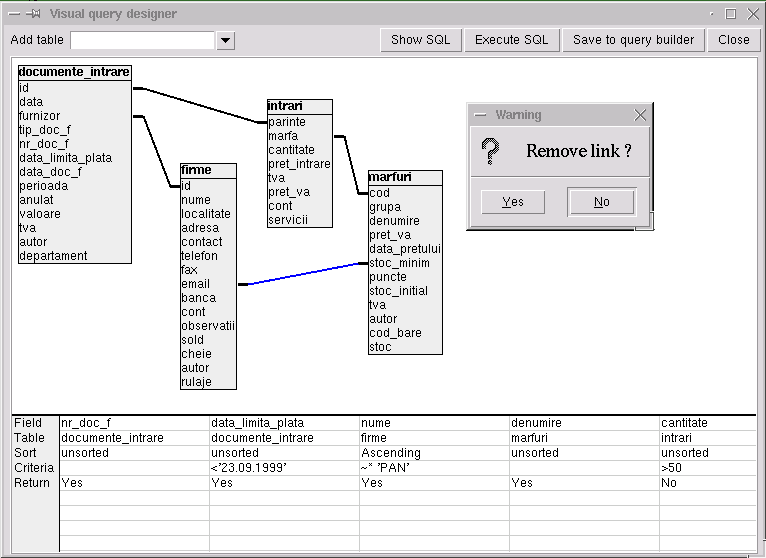This screenshot has height=558, width=766.
Task: Click Return Yes cell under nr_doc_f
Action: (134, 483)
